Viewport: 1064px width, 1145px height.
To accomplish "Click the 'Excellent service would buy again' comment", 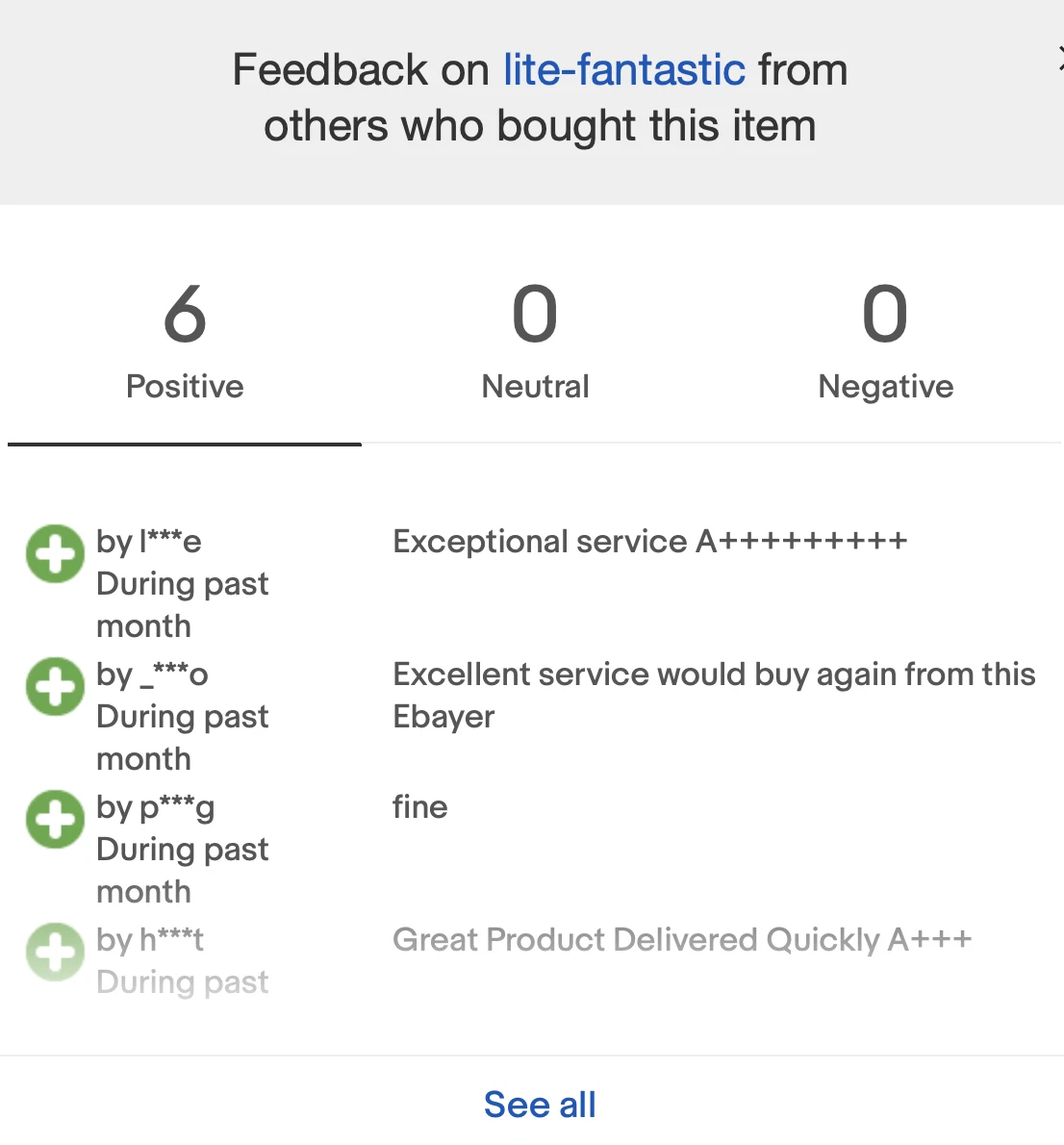I will (714, 695).
